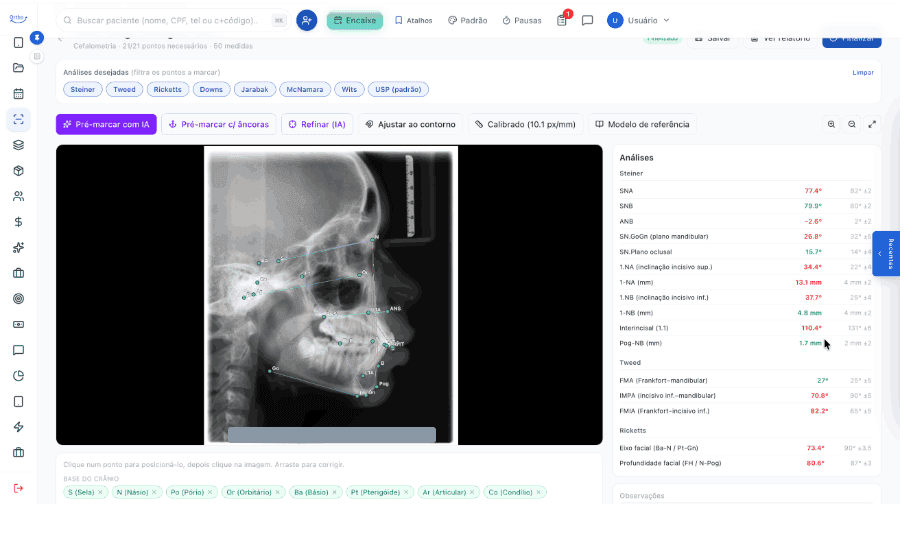
Task: Open the lightning bolt icon in sidebar
Action: pyautogui.click(x=18, y=427)
